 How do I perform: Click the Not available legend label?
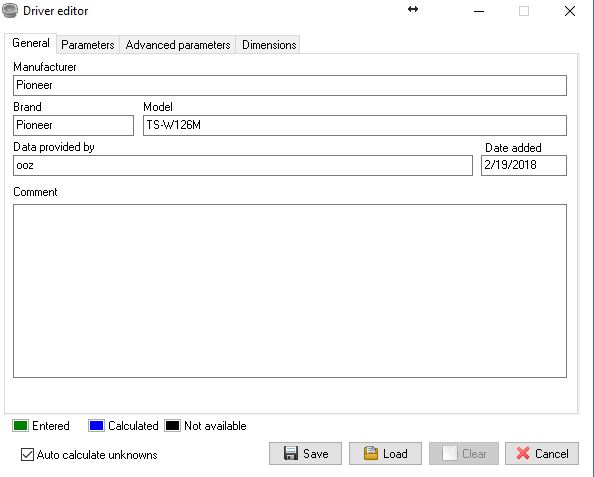(x=215, y=426)
